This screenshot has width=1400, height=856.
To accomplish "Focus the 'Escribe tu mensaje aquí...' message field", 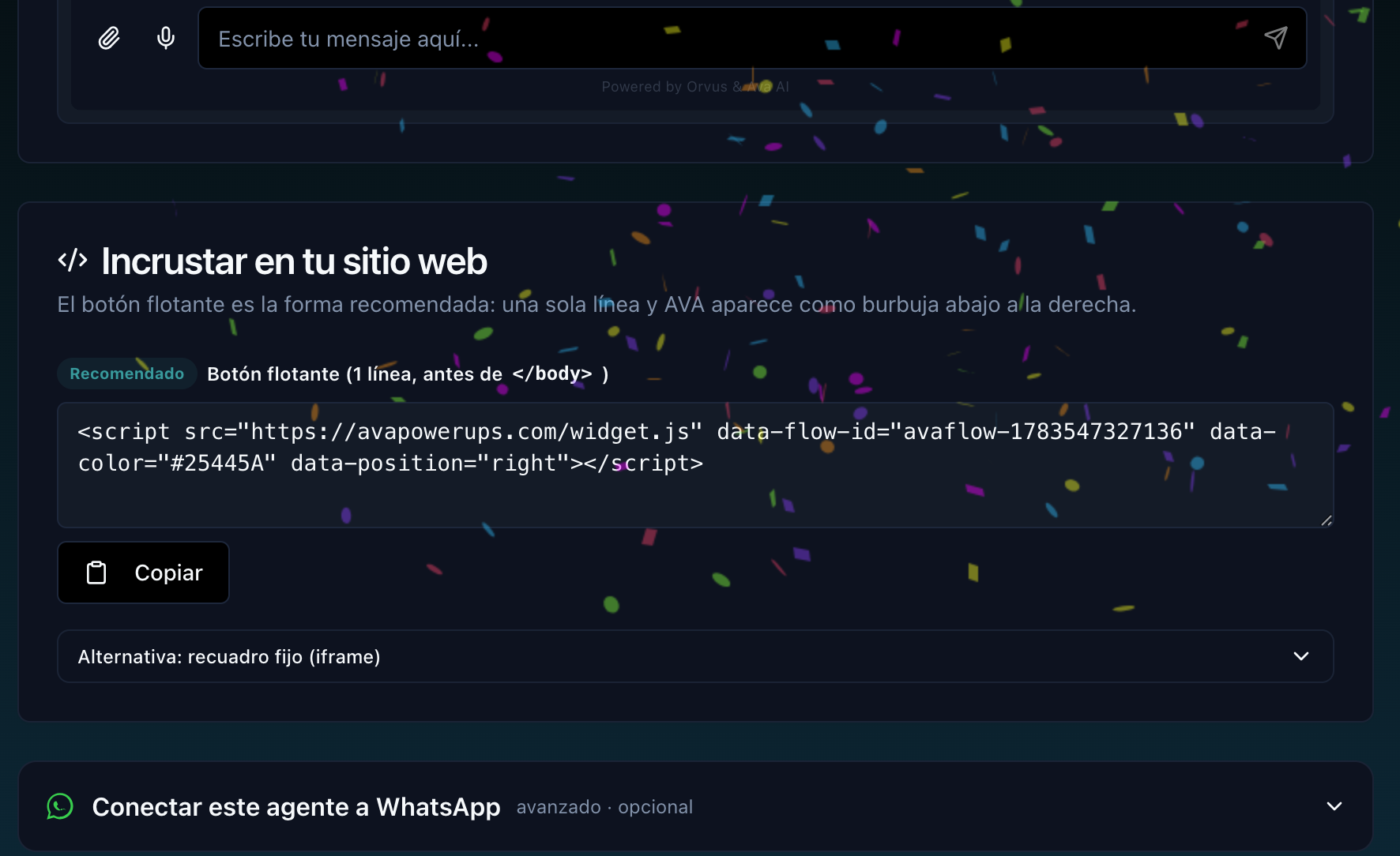I will click(x=752, y=38).
